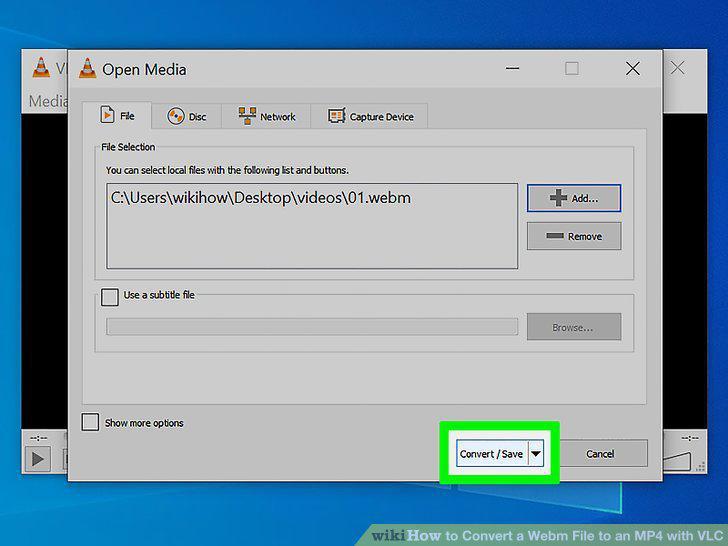Click the disabled maximize button of Open Media
The image size is (728, 546).
click(x=572, y=69)
